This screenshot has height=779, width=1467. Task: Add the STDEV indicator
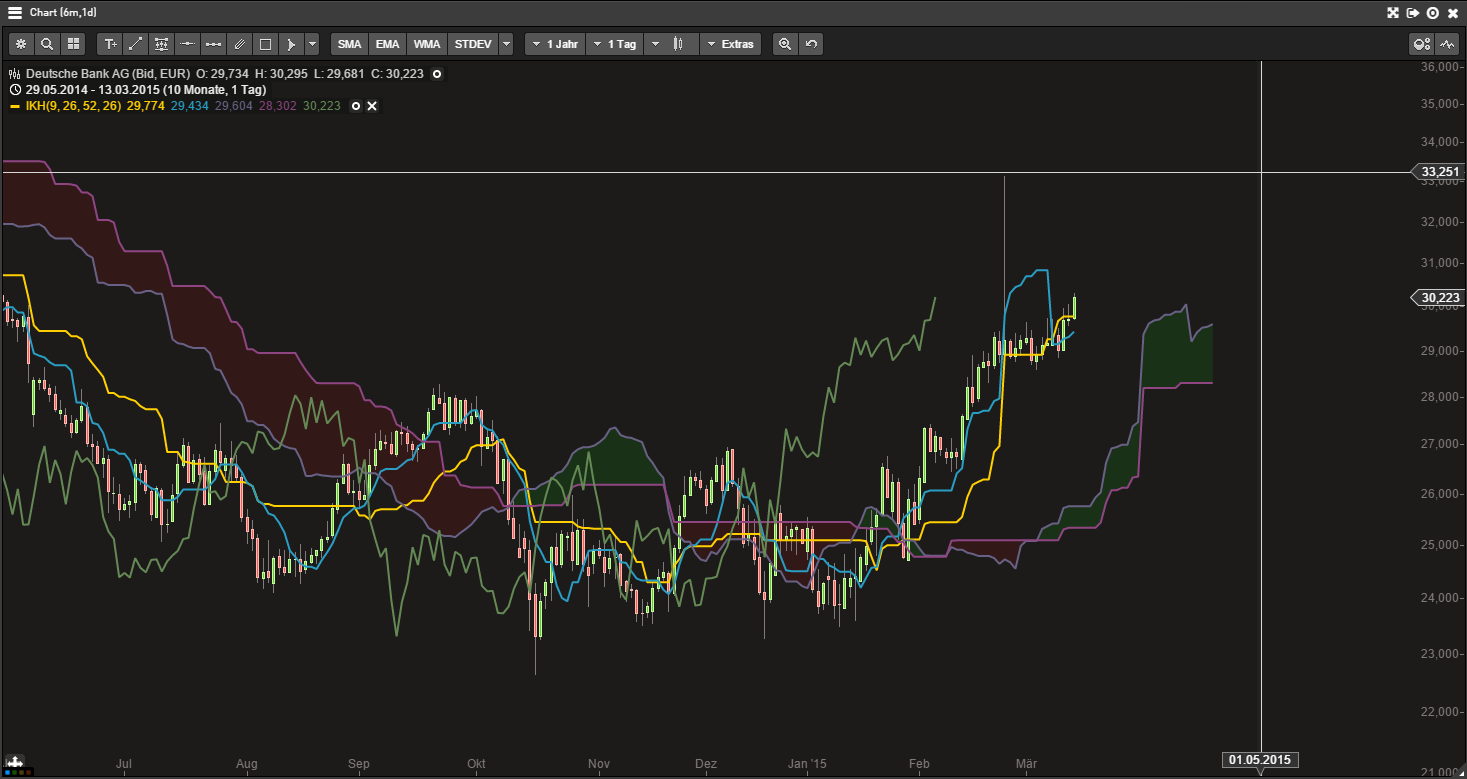coord(472,44)
